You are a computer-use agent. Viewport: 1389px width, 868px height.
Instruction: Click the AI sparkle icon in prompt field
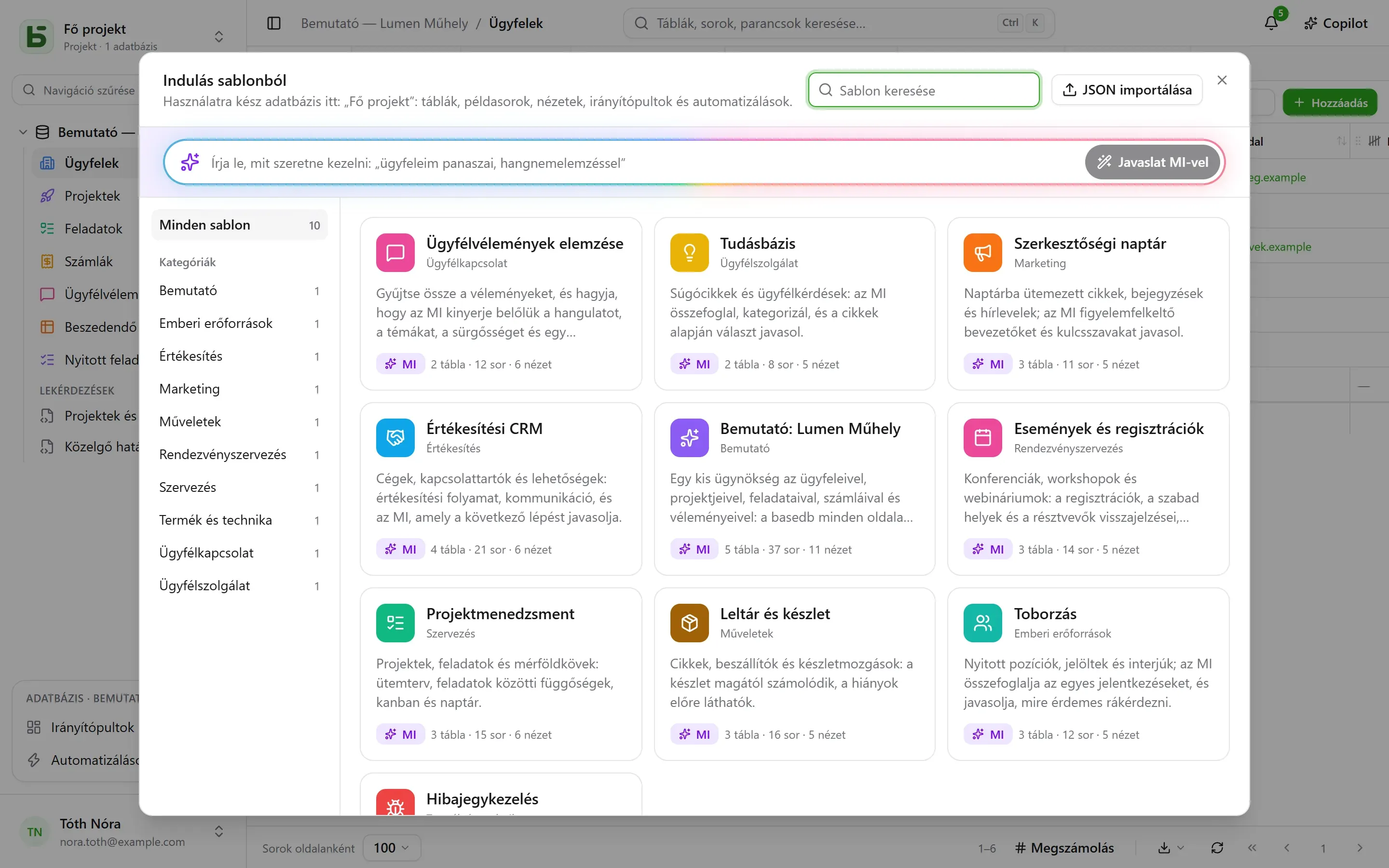click(190, 163)
